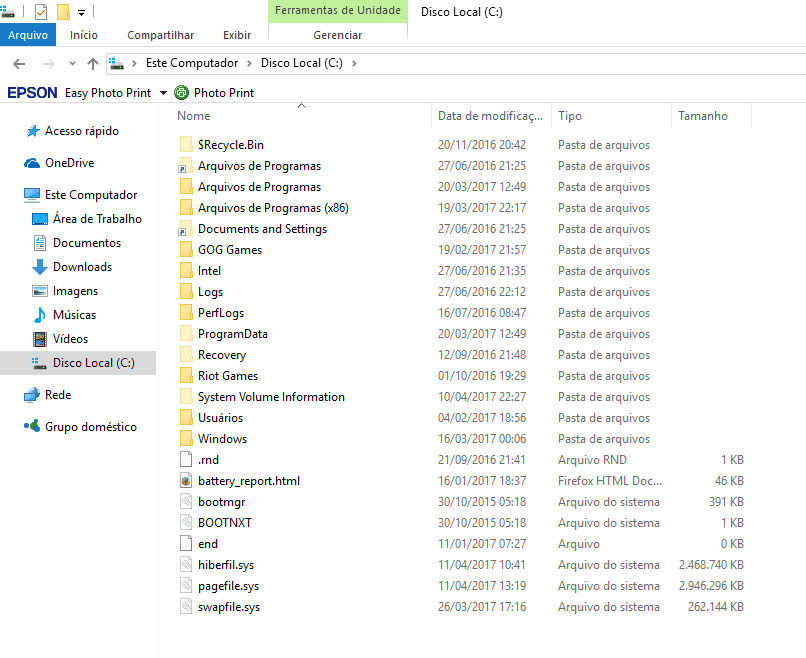Open the Gerenciar tab
806x658 pixels.
pos(338,35)
